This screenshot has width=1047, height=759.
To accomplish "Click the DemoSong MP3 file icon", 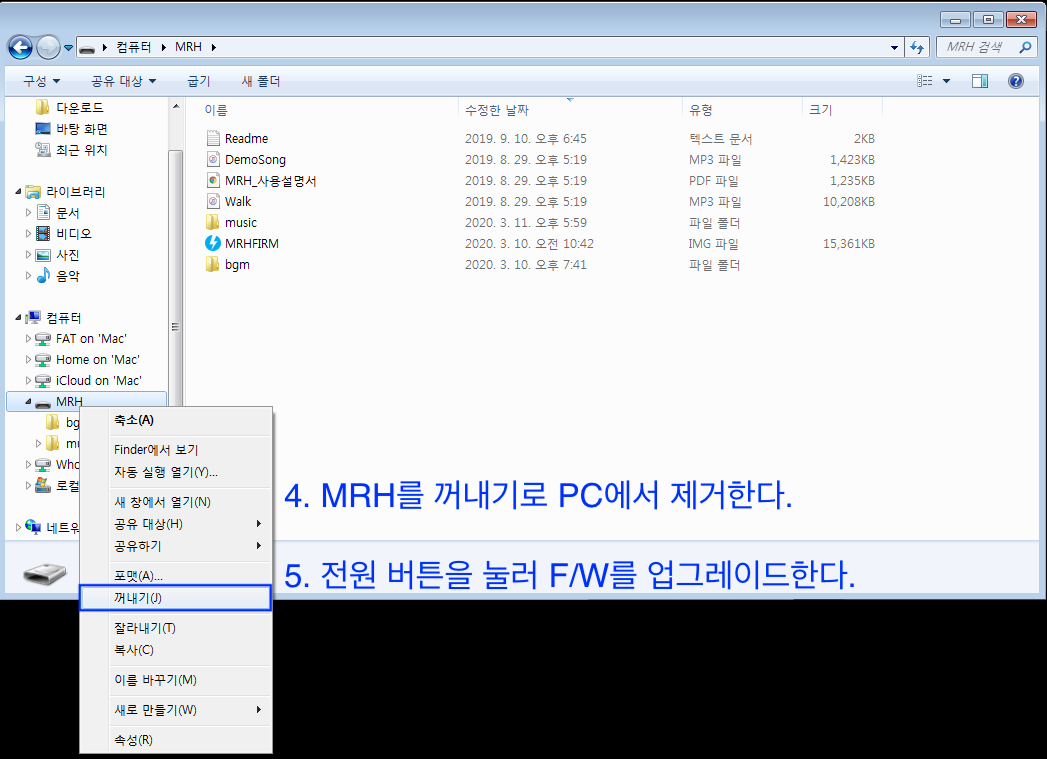I will [x=212, y=160].
